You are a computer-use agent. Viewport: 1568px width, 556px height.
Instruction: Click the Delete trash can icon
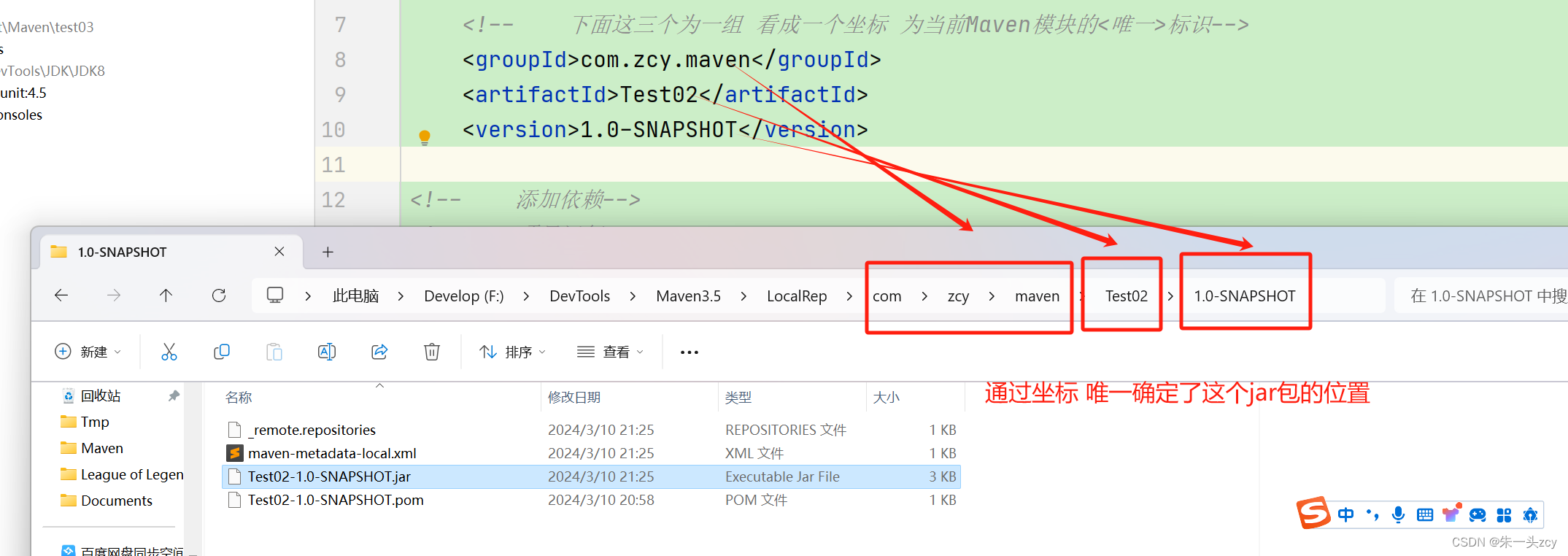click(x=432, y=352)
